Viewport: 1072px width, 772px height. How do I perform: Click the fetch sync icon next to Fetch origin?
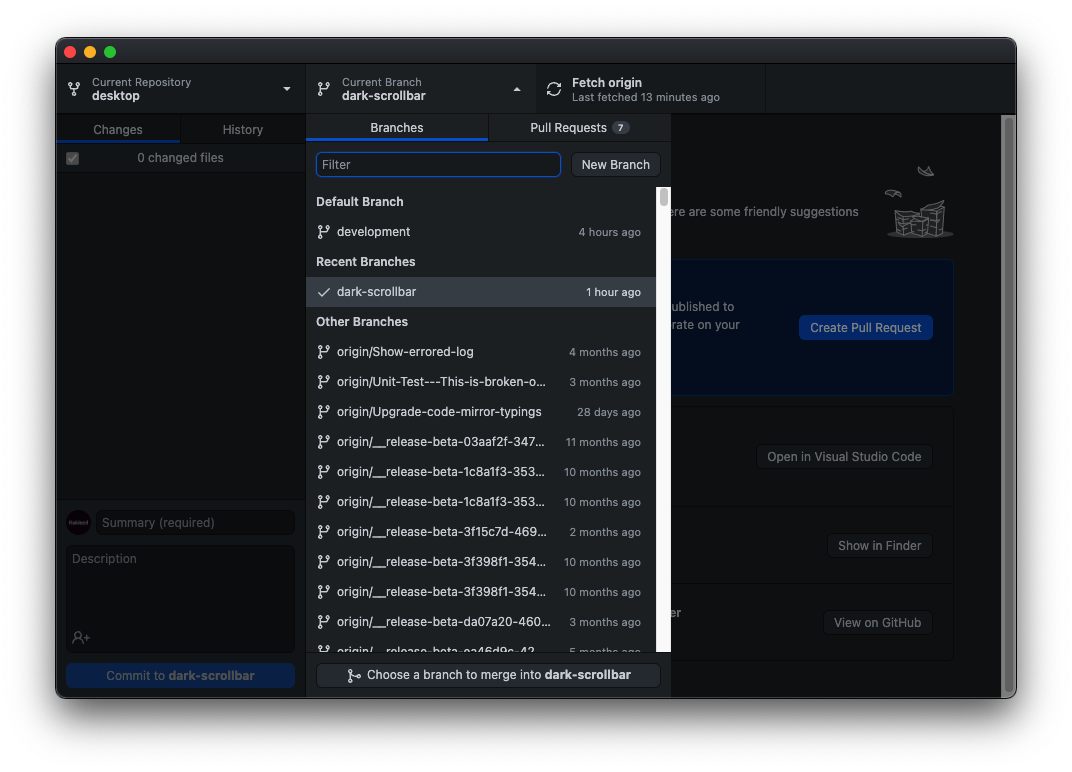(x=553, y=89)
